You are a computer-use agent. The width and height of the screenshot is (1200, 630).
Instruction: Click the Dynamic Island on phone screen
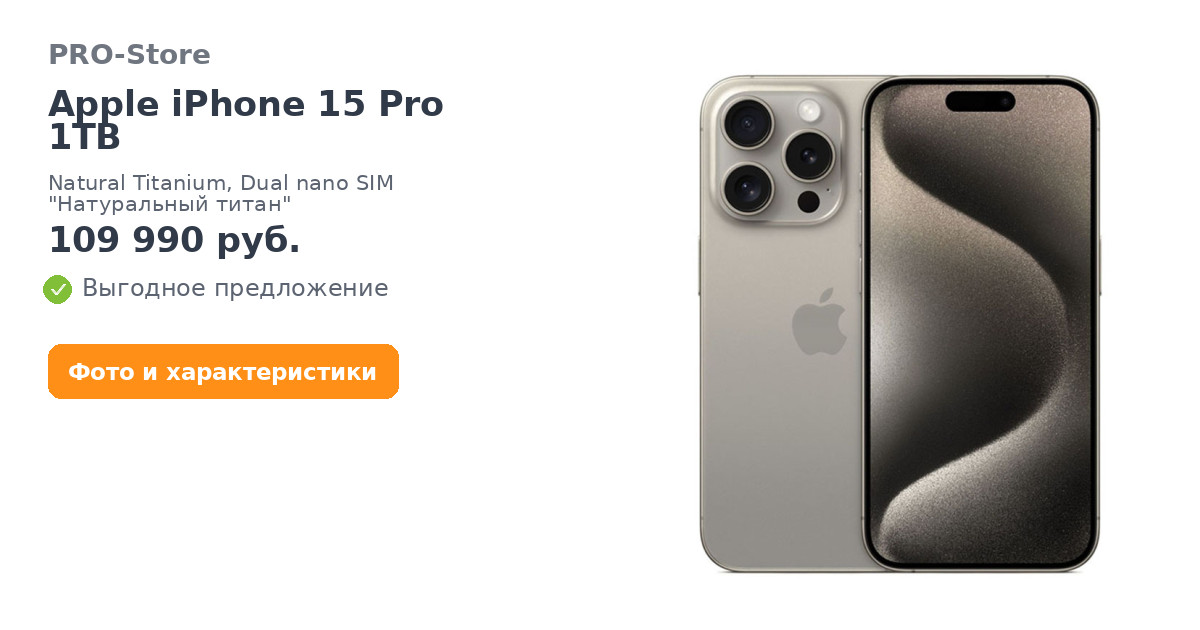980,101
